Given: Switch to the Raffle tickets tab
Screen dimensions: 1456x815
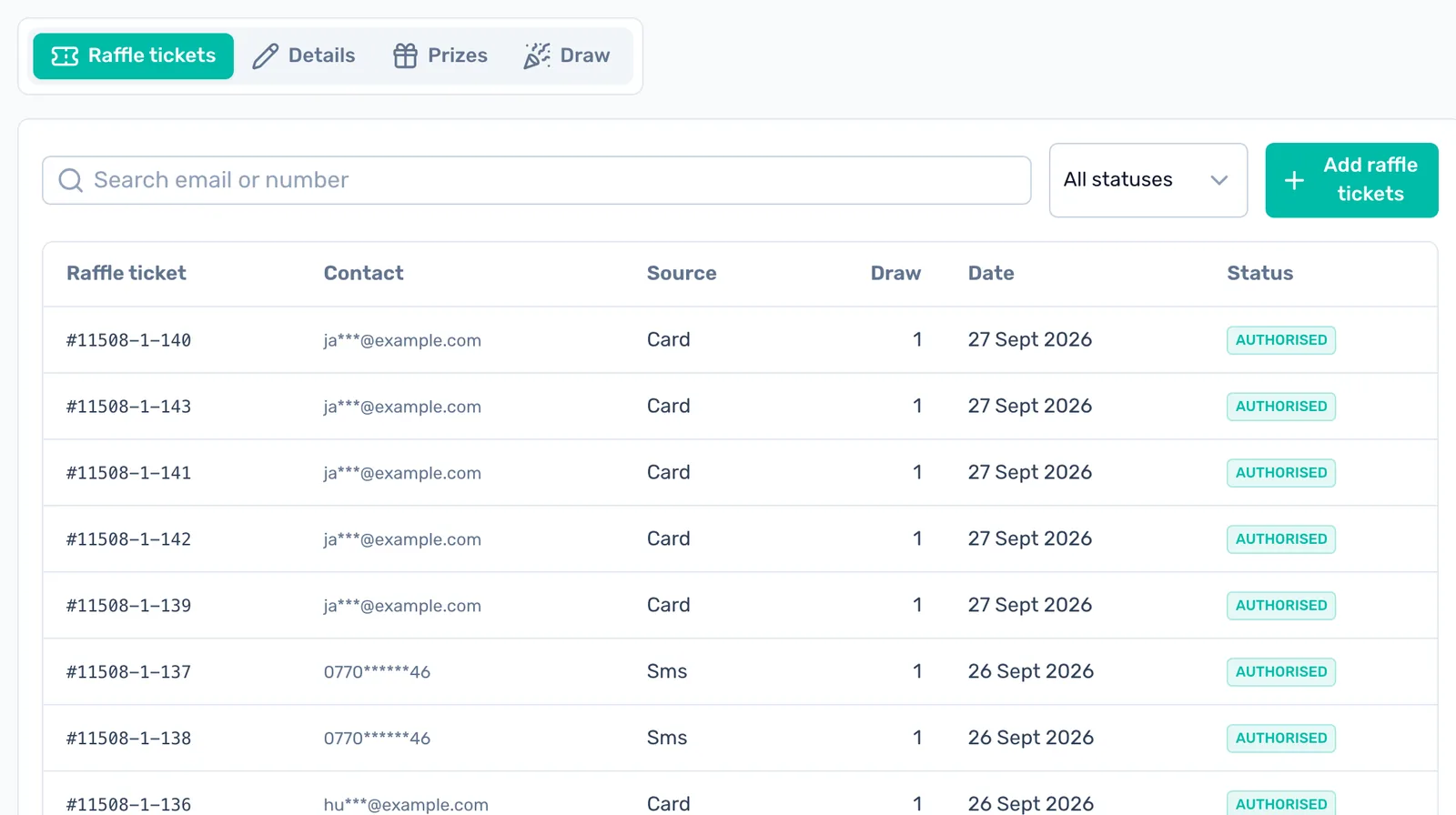Looking at the screenshot, I should pyautogui.click(x=134, y=56).
